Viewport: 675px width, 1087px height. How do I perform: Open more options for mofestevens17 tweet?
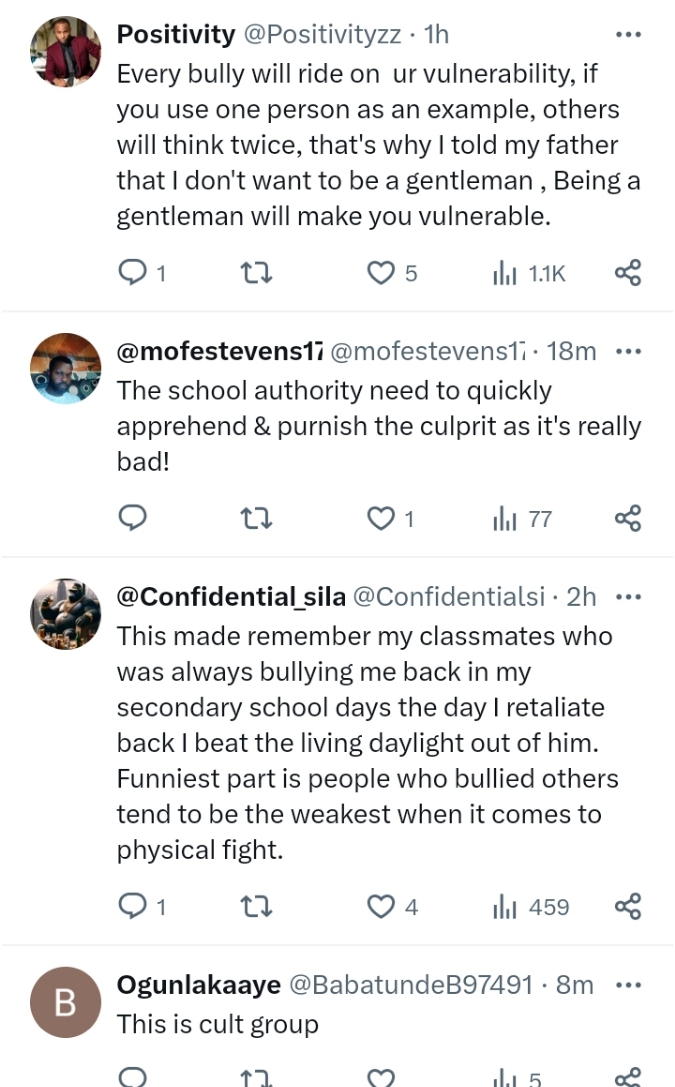coord(629,351)
